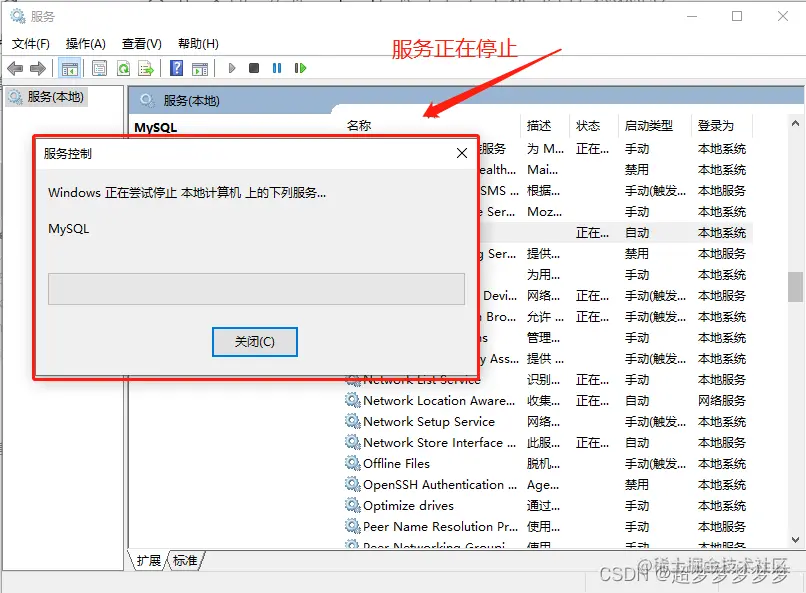Open the Properties toolbar icon
The image size is (806, 593).
(x=99, y=68)
